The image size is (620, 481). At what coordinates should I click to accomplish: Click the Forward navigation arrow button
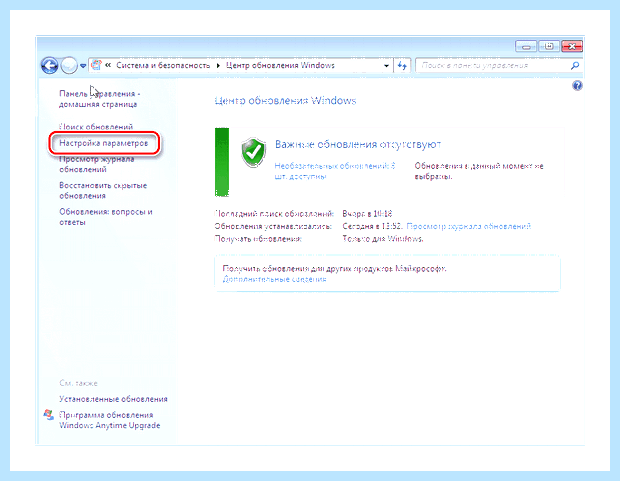(x=69, y=65)
